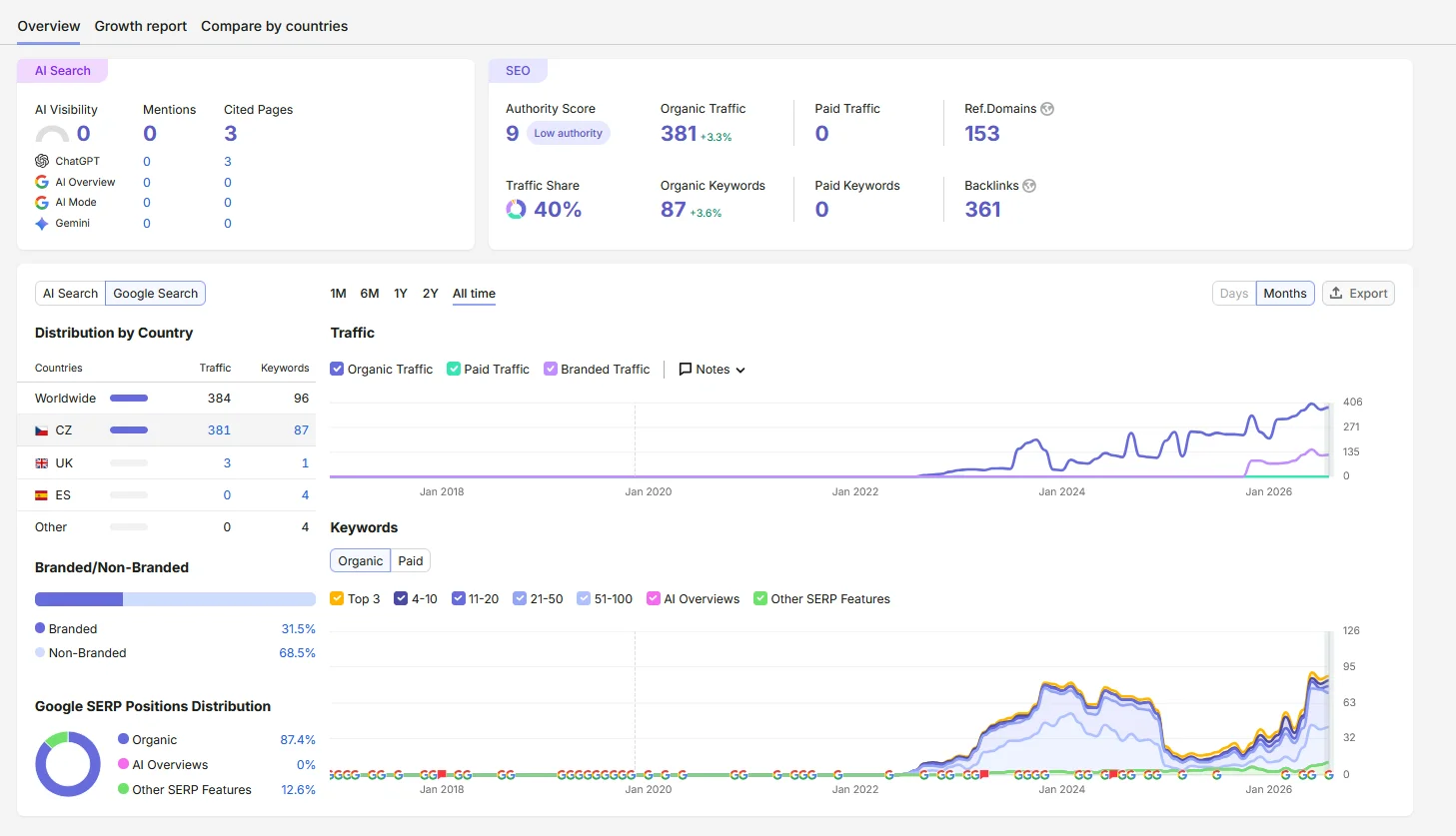Click the UK flag icon

(x=42, y=463)
